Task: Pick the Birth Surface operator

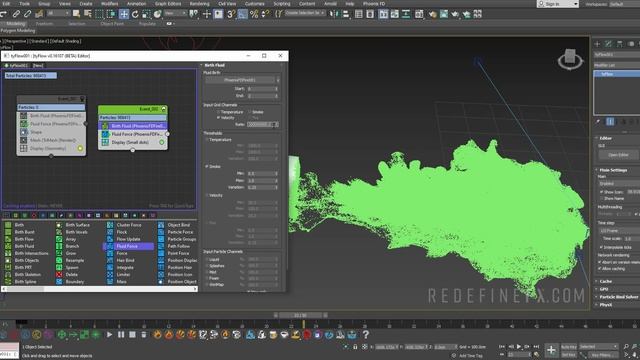Action: [78, 225]
